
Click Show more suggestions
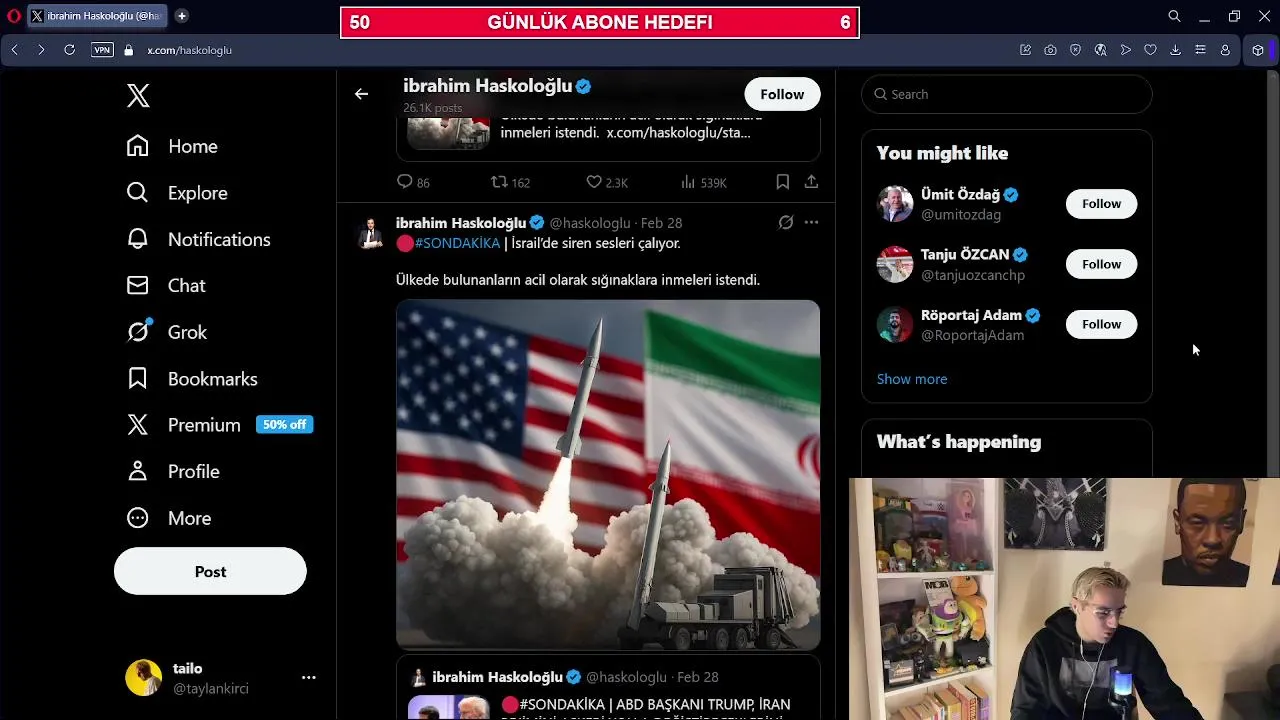[912, 379]
